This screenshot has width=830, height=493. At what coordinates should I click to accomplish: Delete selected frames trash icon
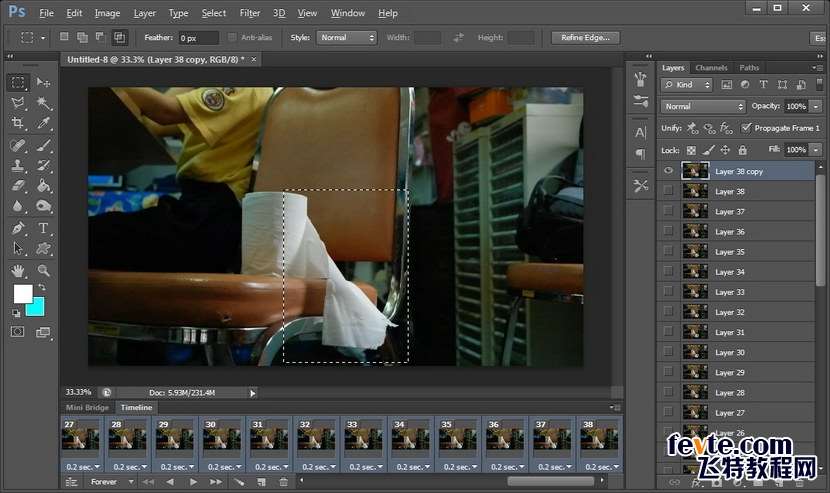click(x=284, y=482)
